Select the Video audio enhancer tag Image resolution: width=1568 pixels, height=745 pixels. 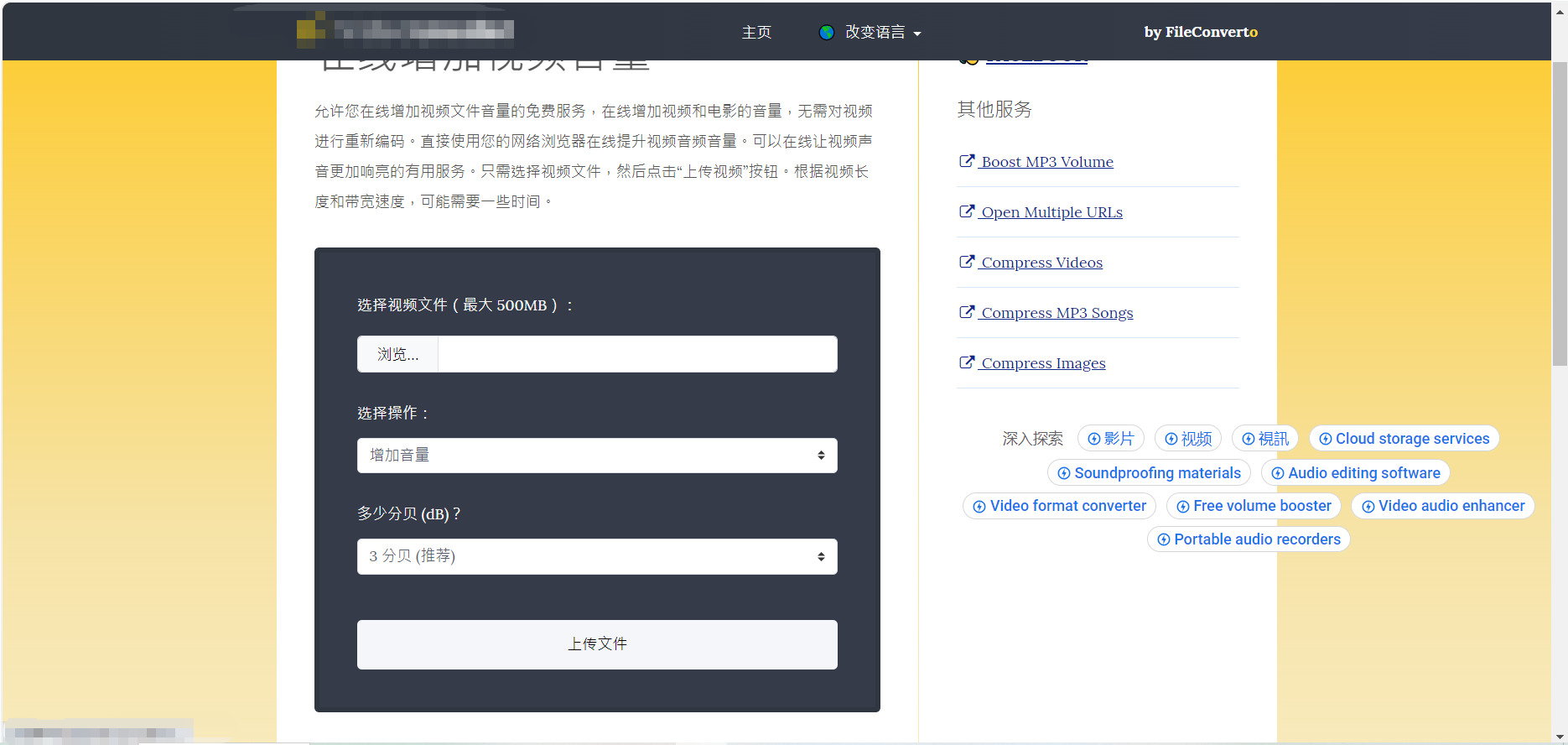click(x=1443, y=506)
